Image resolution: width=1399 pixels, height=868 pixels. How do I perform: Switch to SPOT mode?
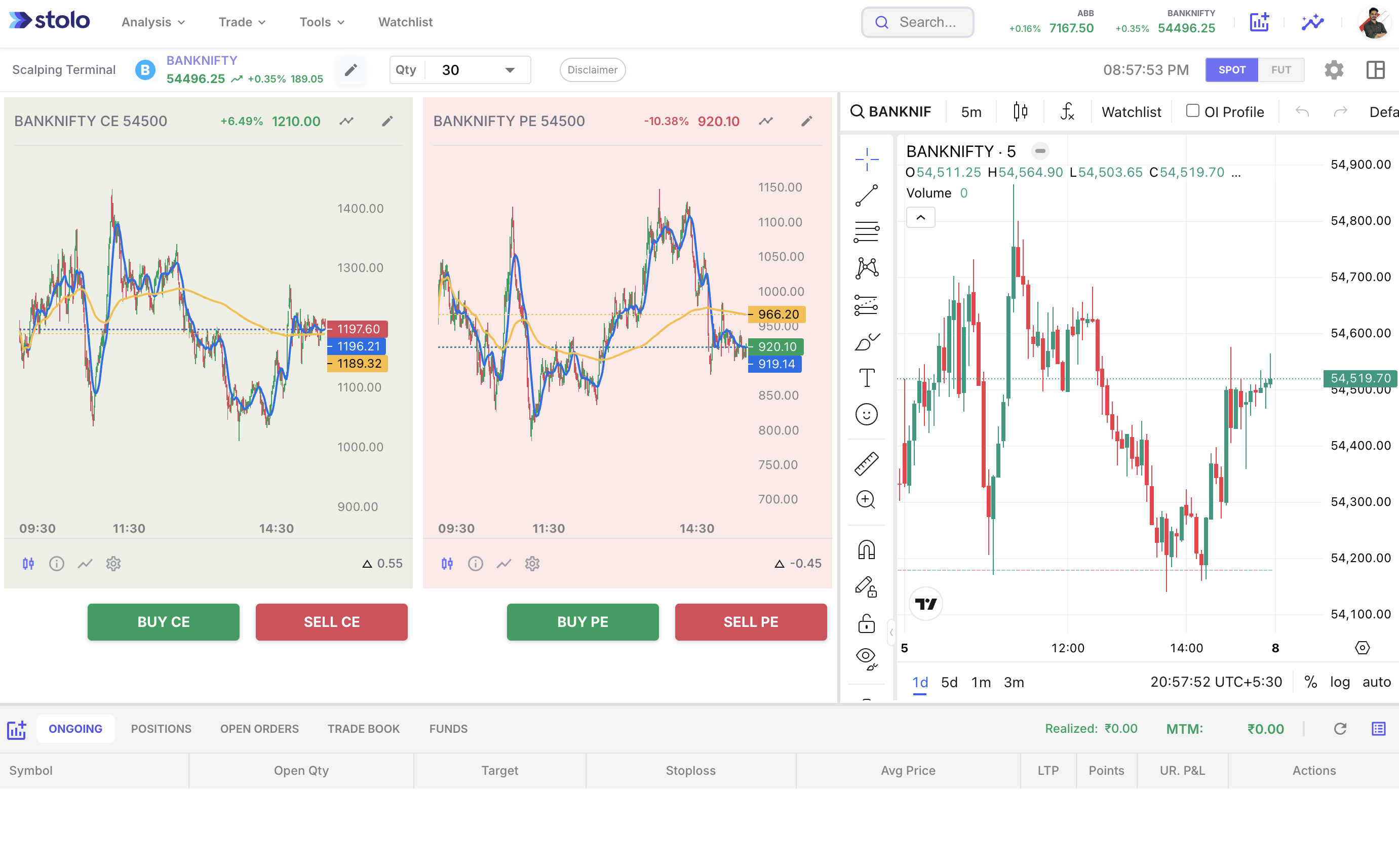pos(1231,70)
